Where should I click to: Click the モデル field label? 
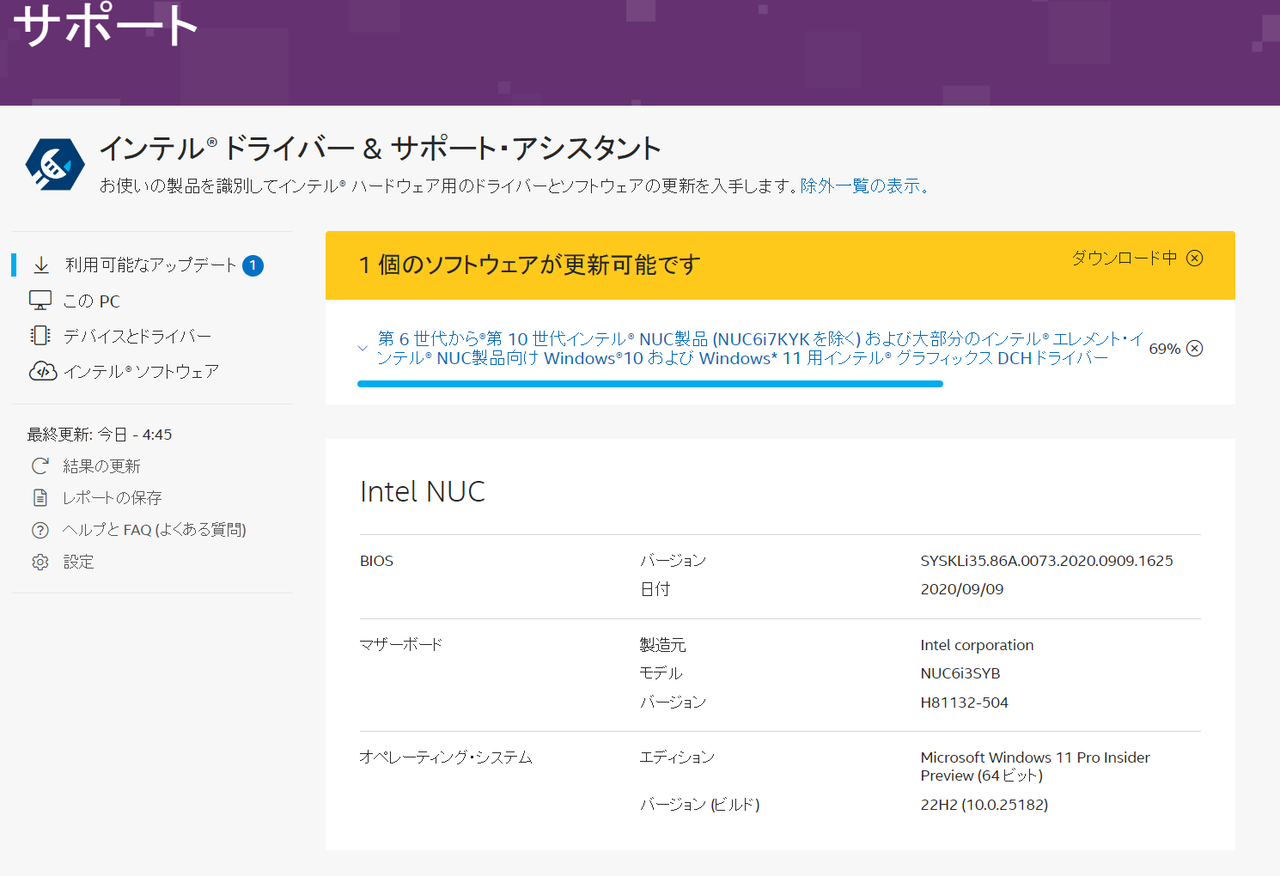pyautogui.click(x=661, y=674)
